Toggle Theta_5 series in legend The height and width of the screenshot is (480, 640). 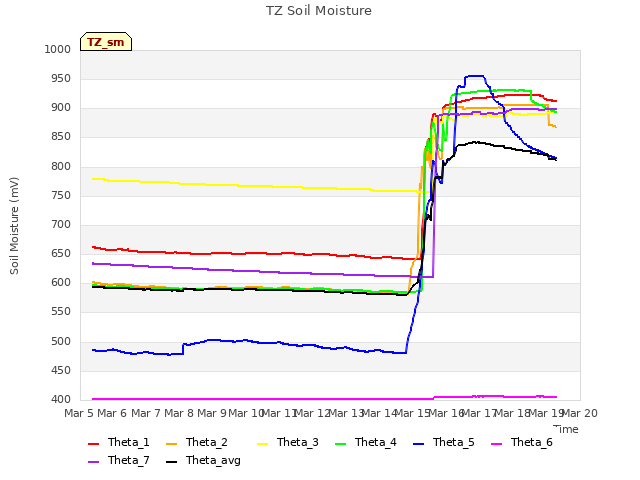pyautogui.click(x=444, y=442)
